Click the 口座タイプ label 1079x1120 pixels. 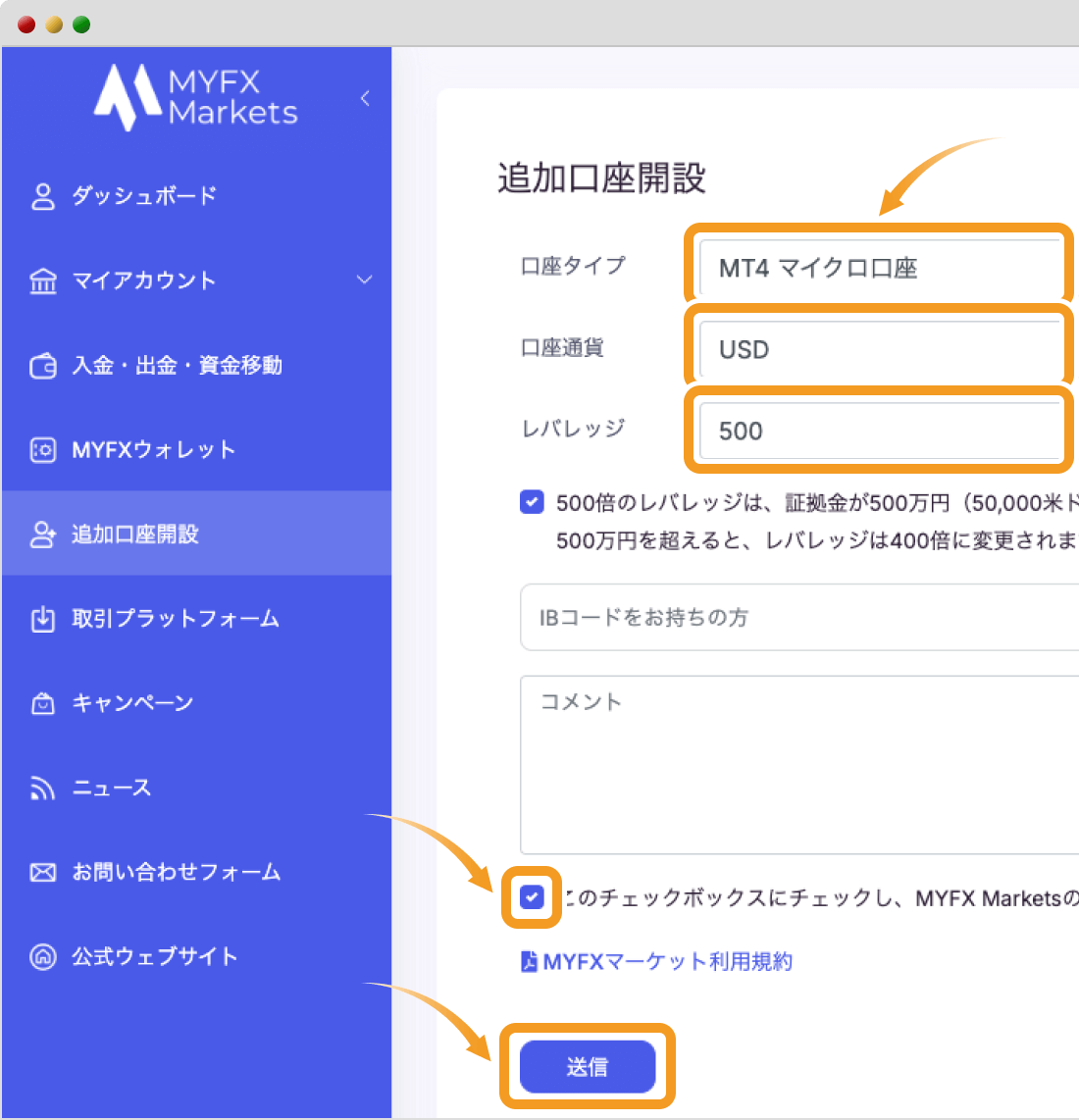point(574,266)
